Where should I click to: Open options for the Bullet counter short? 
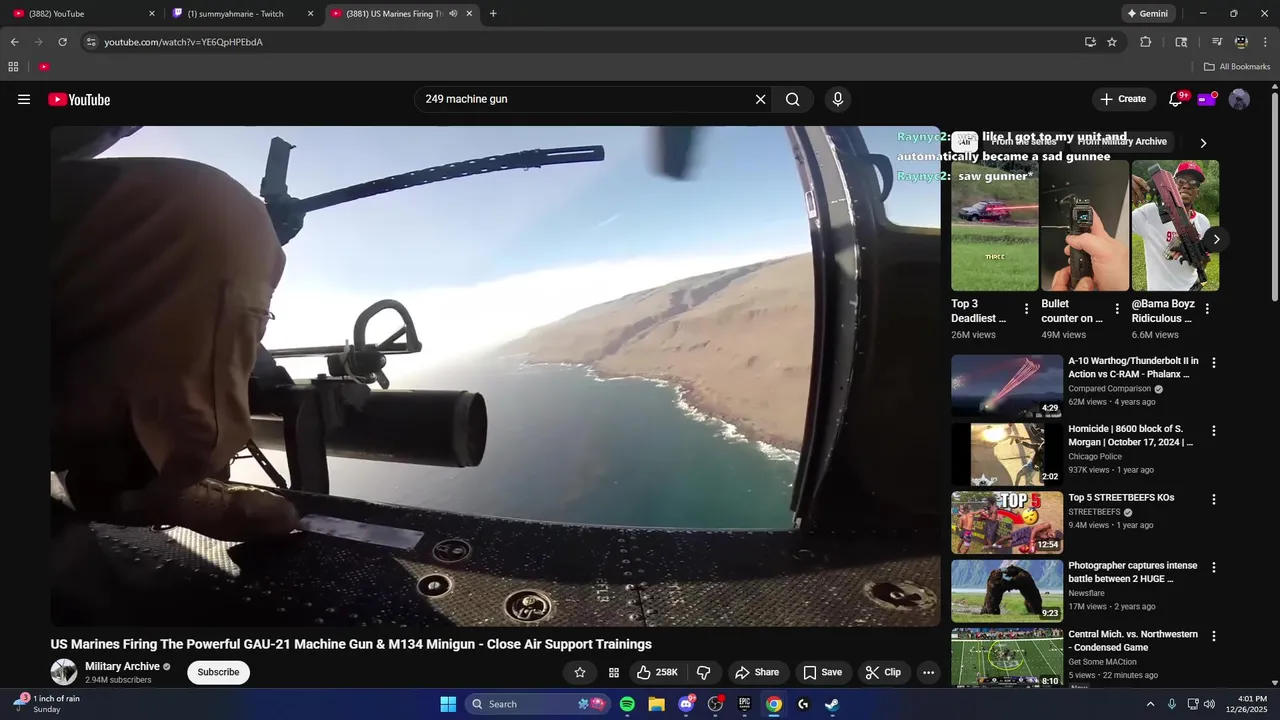(1117, 309)
